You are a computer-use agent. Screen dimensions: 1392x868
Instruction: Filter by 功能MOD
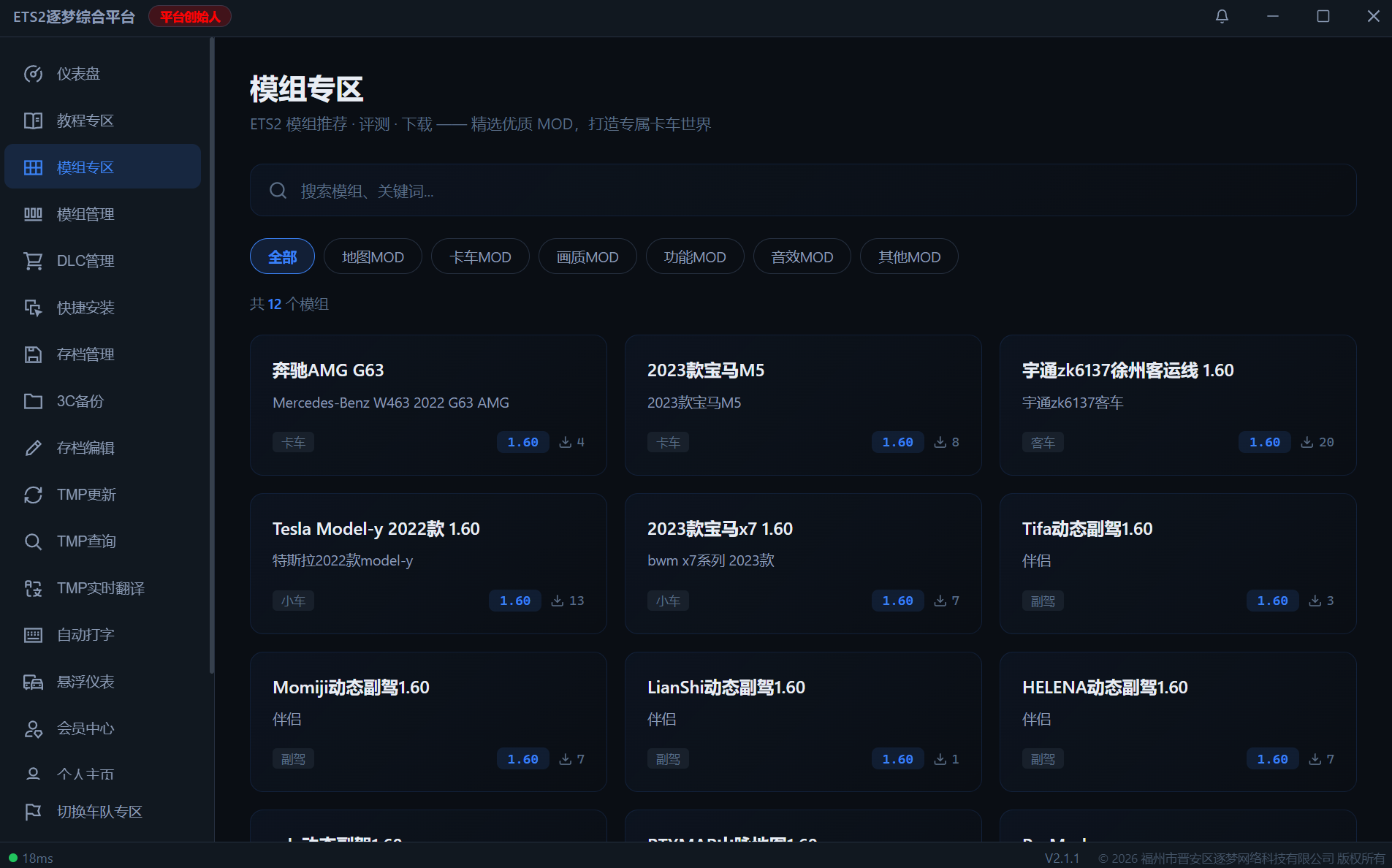tap(695, 256)
